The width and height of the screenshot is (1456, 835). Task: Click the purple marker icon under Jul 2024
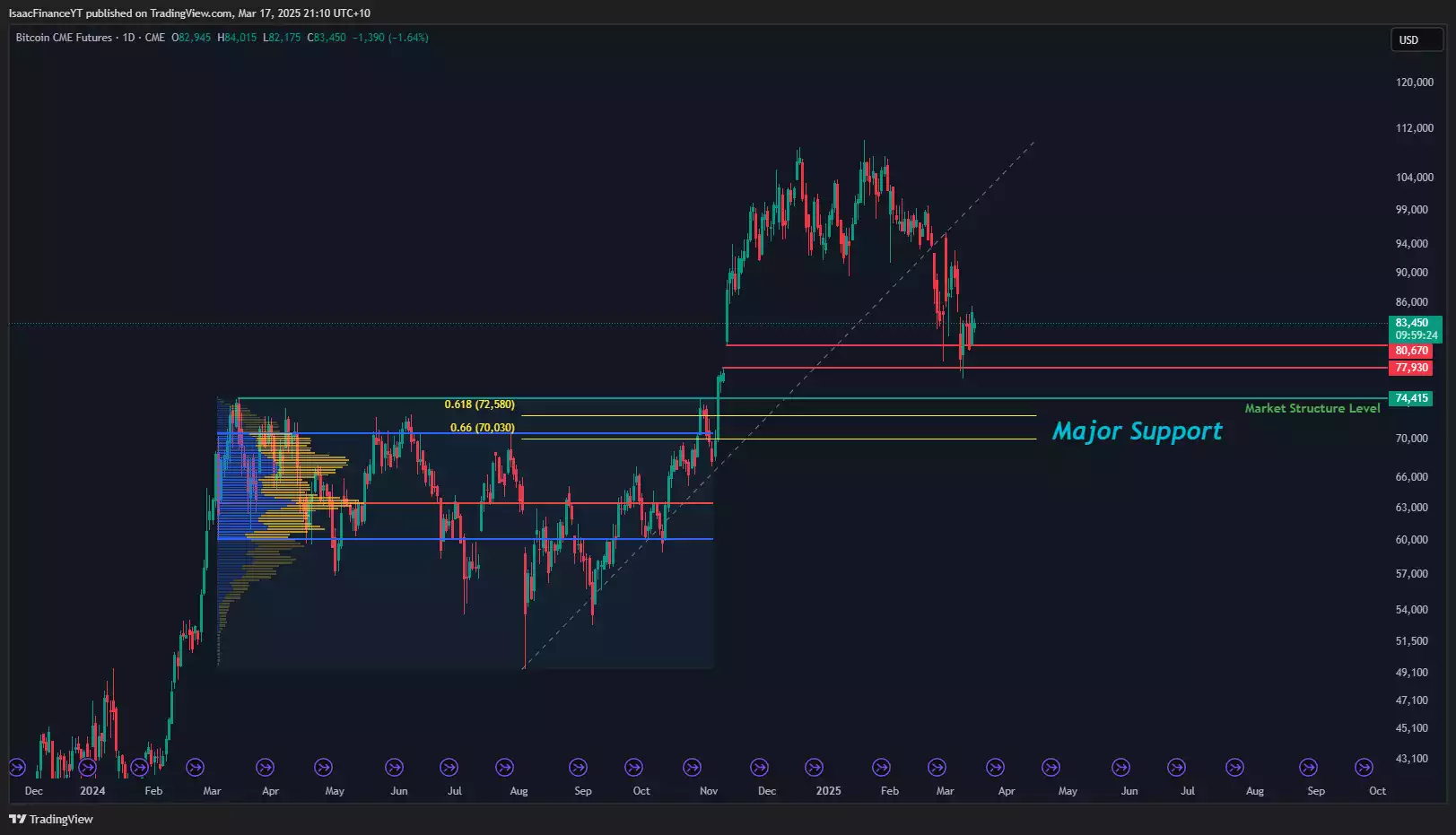pyautogui.click(x=450, y=767)
